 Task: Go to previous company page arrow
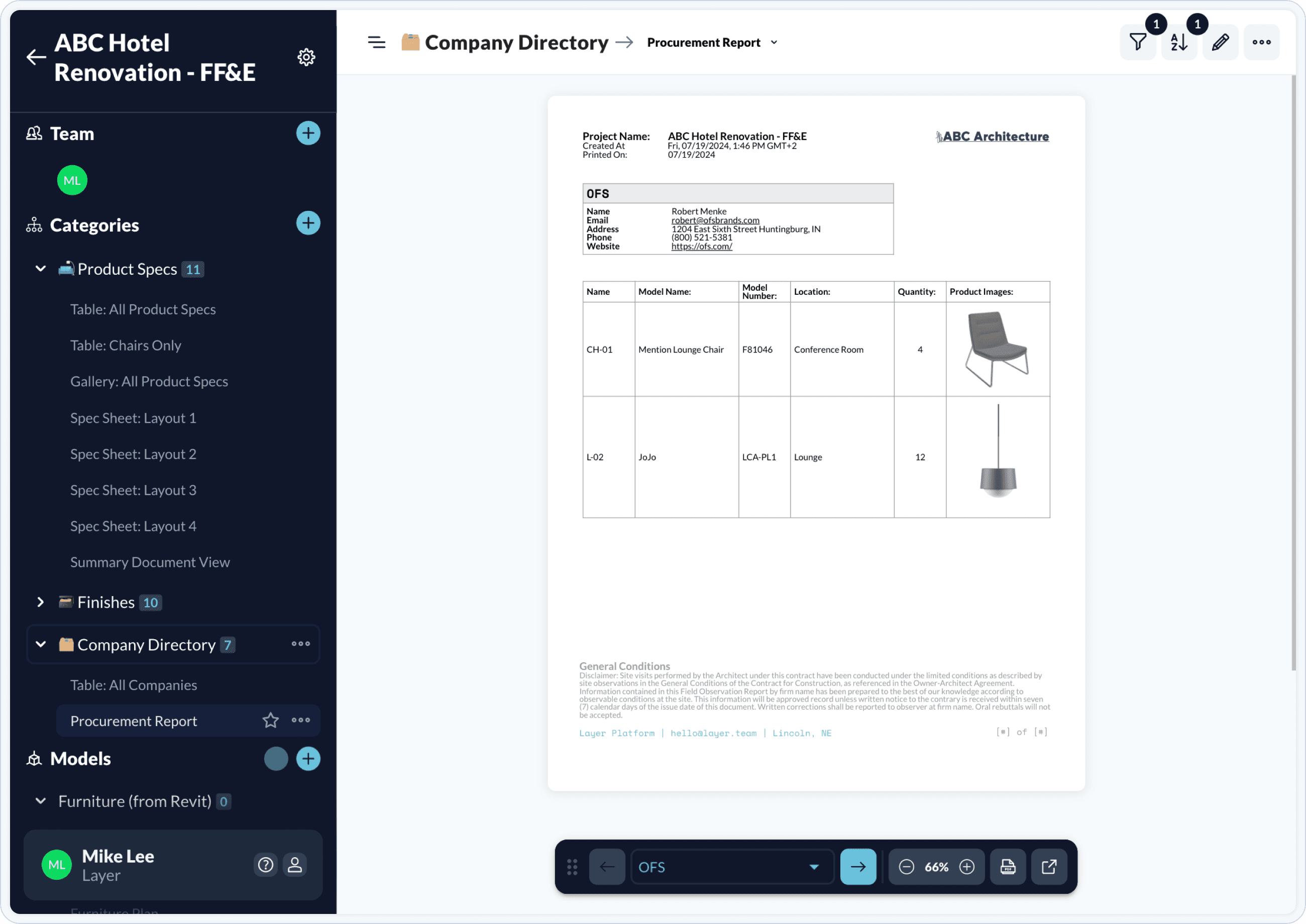(607, 867)
